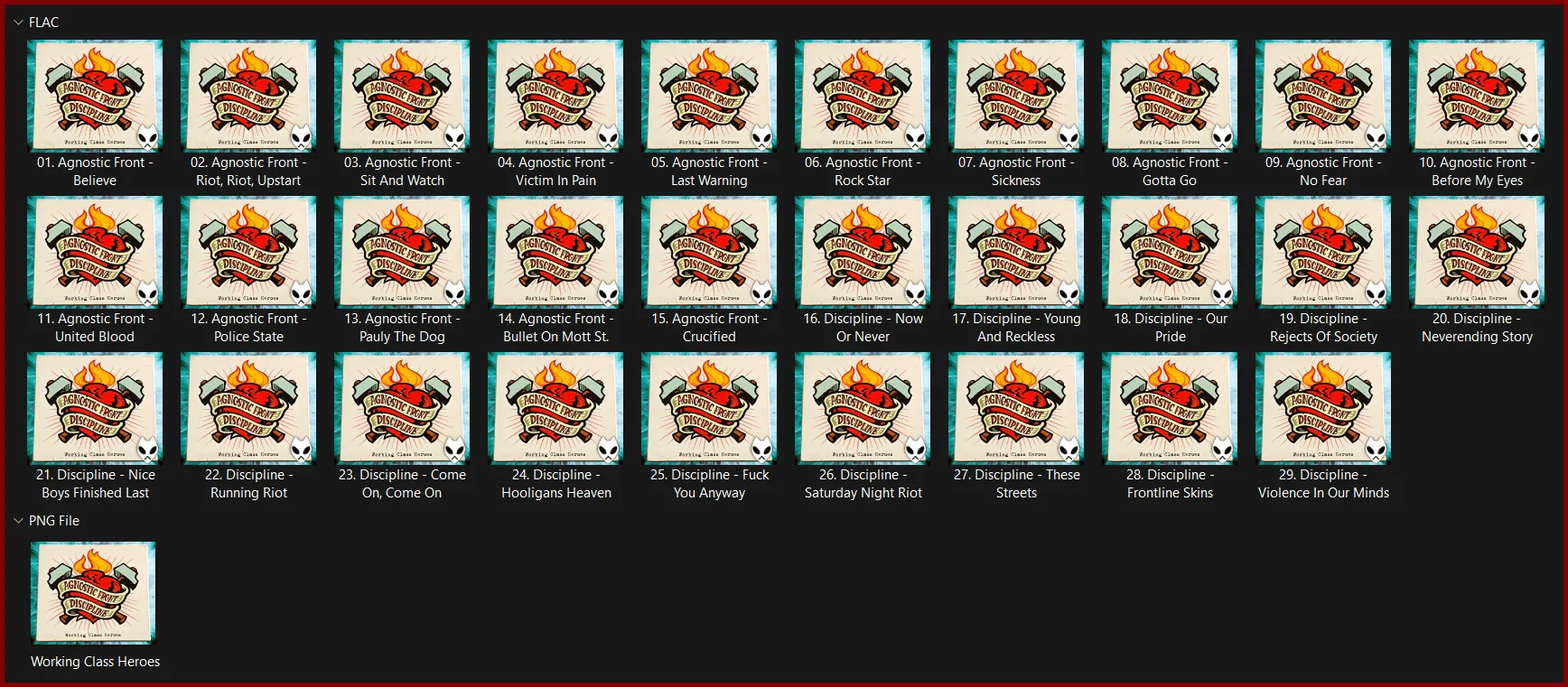Click file name "26. Discipline - Saturday Night Riot"

(x=863, y=484)
